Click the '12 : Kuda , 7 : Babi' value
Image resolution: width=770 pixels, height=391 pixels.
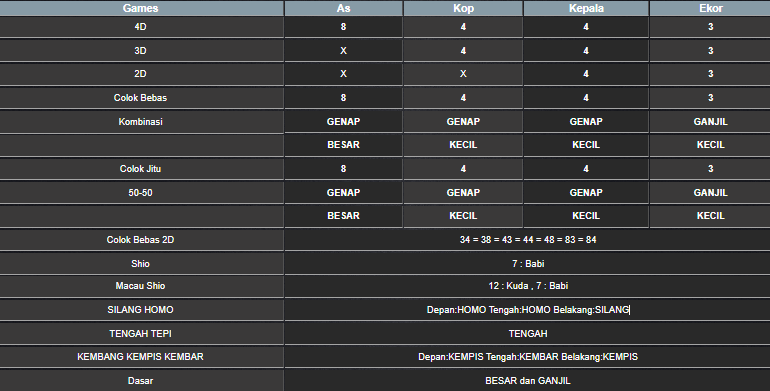[528, 285]
